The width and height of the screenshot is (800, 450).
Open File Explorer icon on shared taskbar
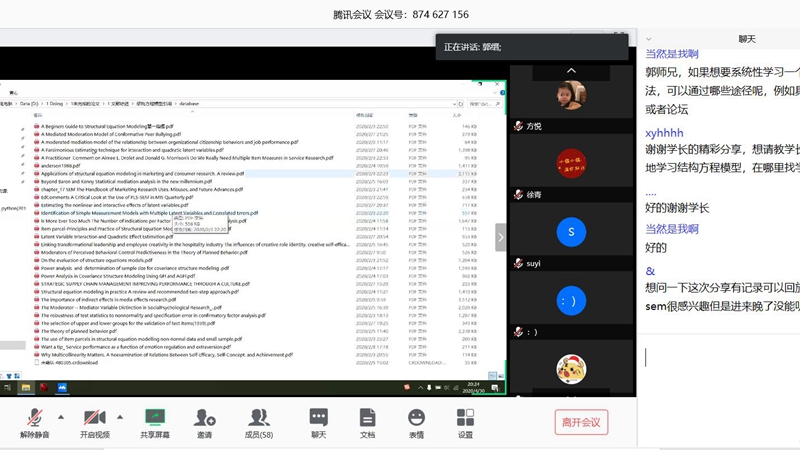[26, 388]
